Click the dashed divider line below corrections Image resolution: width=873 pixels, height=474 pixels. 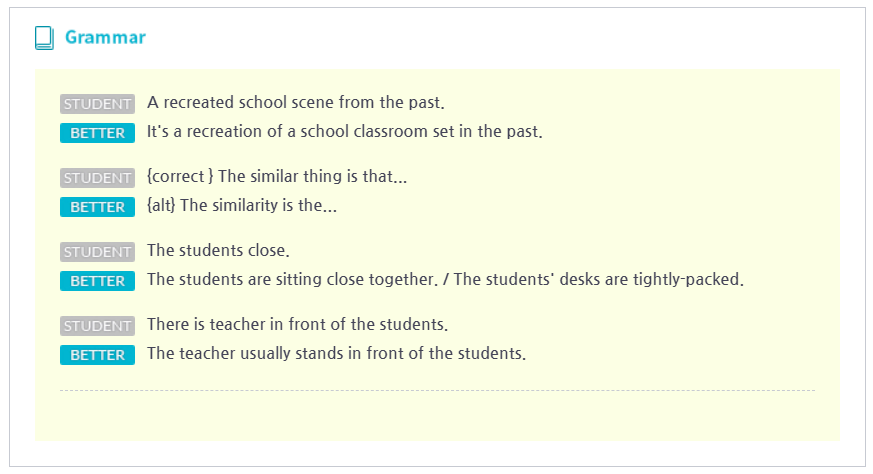pos(437,390)
